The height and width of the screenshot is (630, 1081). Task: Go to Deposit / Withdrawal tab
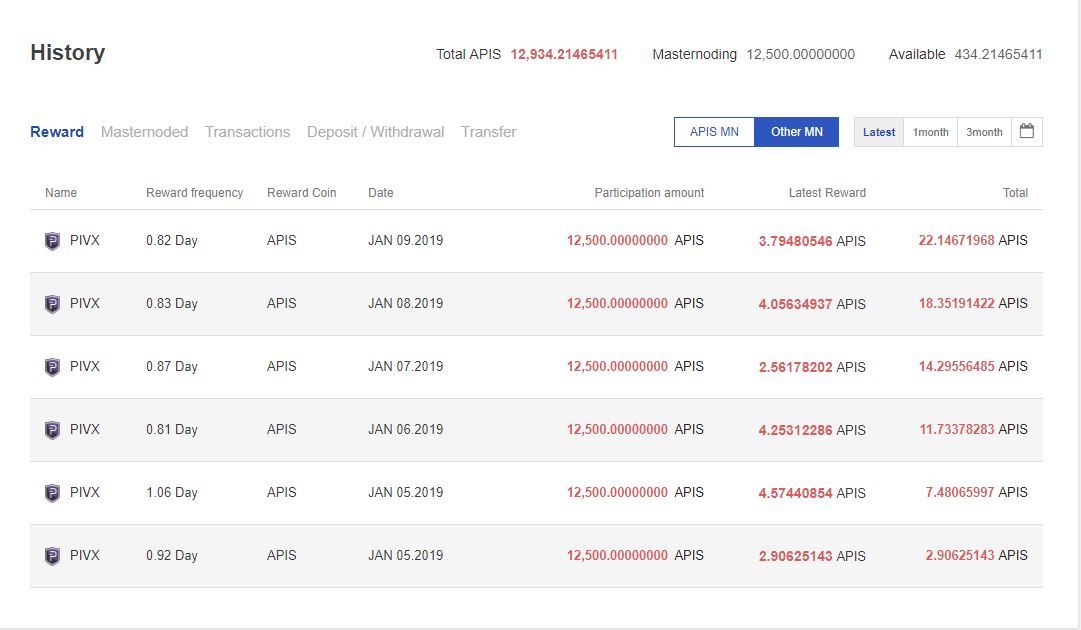point(375,132)
